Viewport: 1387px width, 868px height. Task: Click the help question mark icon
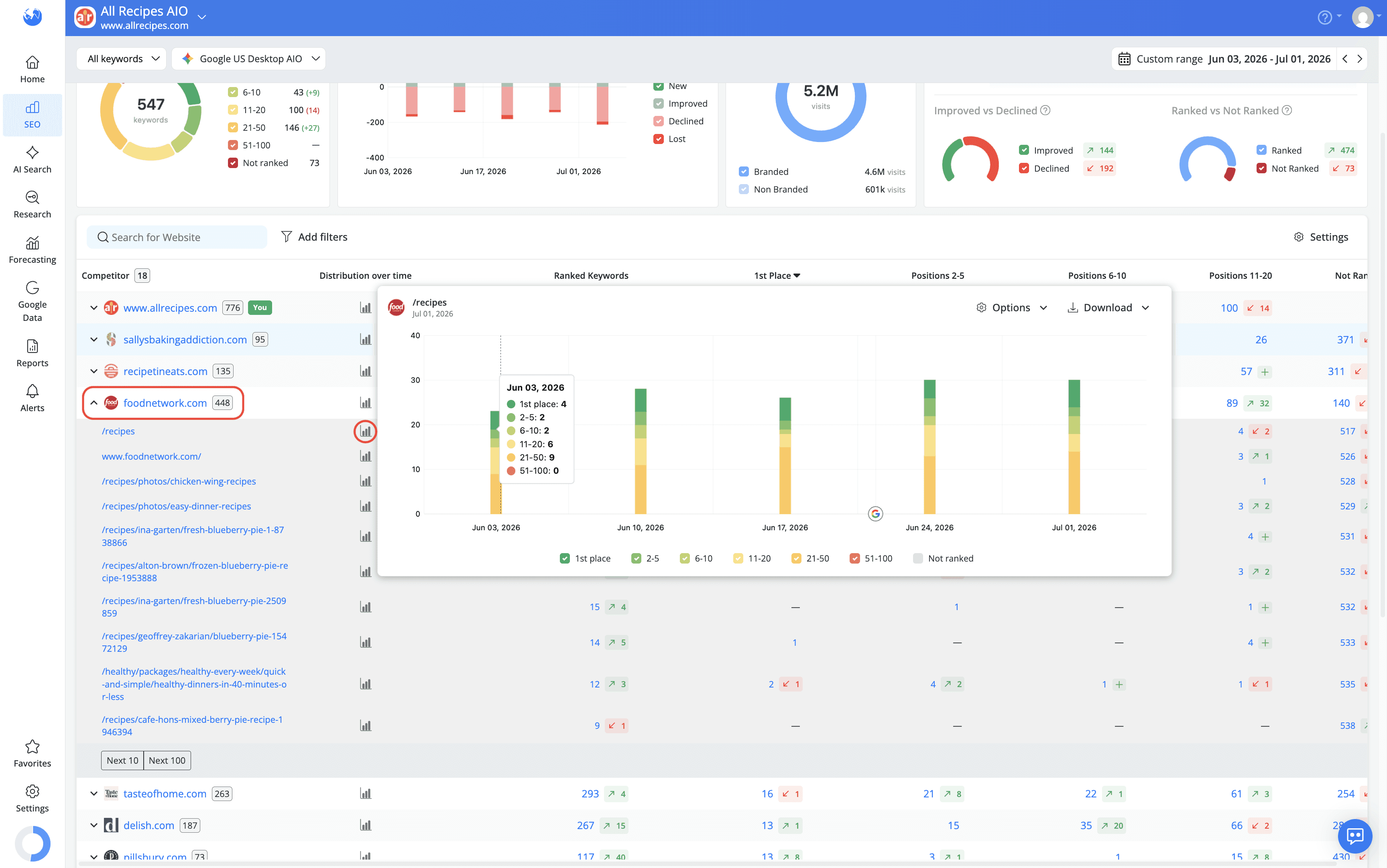click(1324, 17)
